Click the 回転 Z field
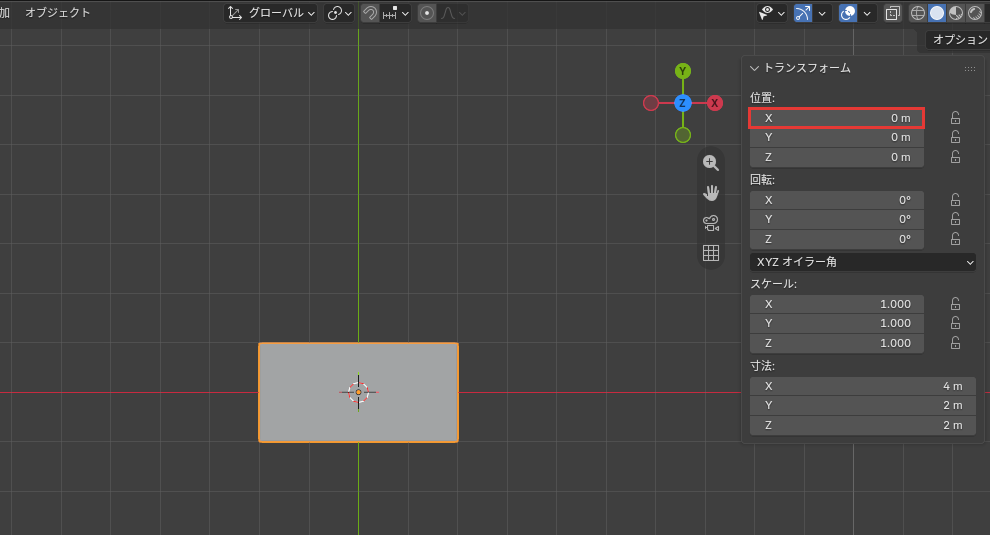This screenshot has height=535, width=990. pos(837,239)
